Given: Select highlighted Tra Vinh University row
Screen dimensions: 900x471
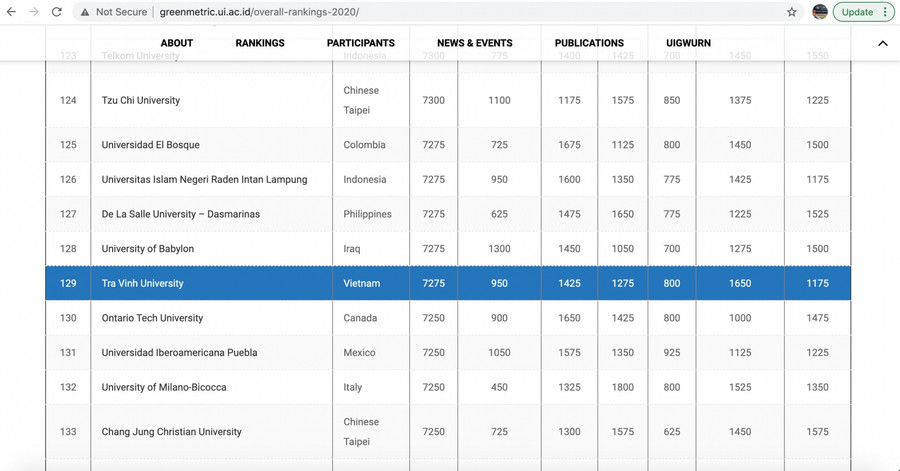Looking at the screenshot, I should [448, 283].
